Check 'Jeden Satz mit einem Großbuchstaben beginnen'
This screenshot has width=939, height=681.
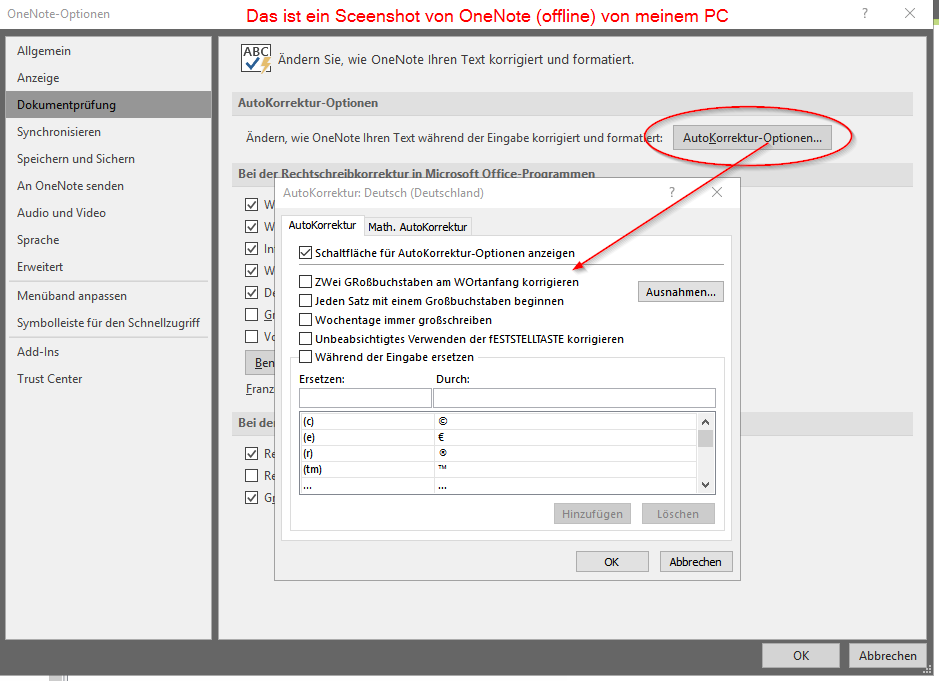click(306, 300)
